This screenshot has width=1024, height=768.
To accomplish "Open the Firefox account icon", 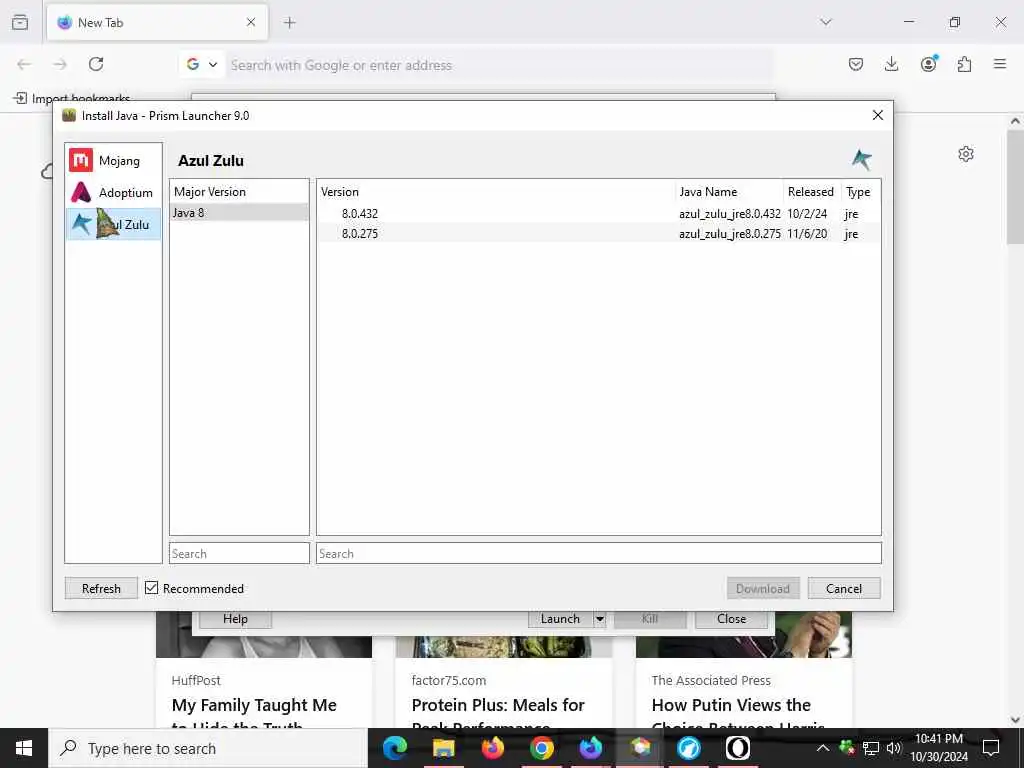I will pyautogui.click(x=928, y=64).
